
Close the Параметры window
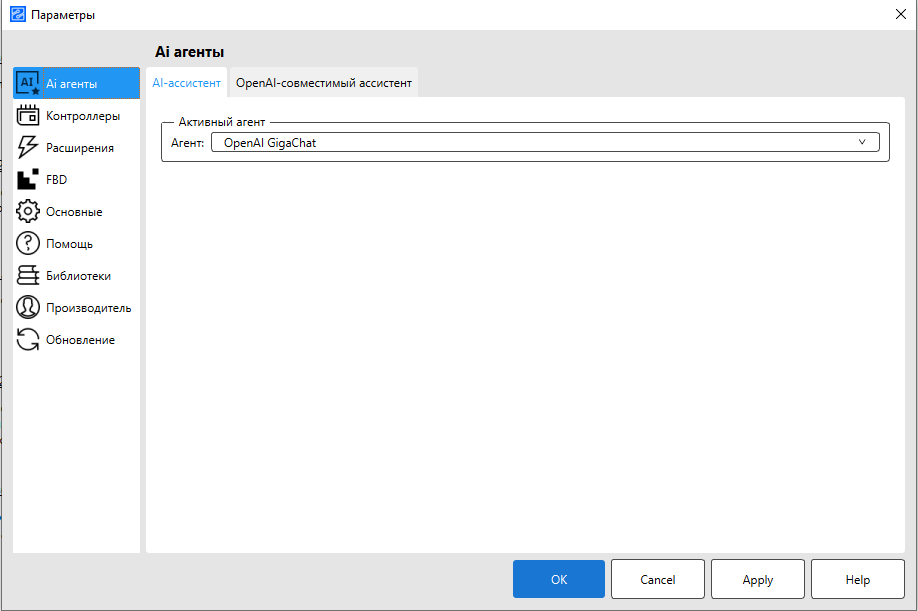[901, 14]
